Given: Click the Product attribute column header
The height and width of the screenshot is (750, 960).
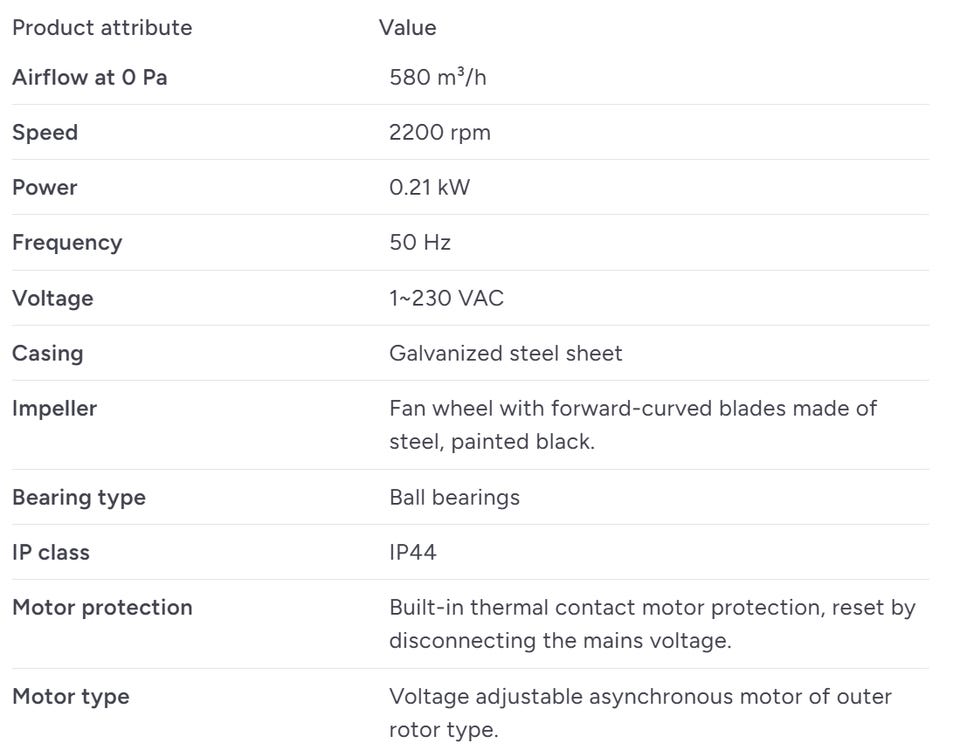Looking at the screenshot, I should coord(102,28).
